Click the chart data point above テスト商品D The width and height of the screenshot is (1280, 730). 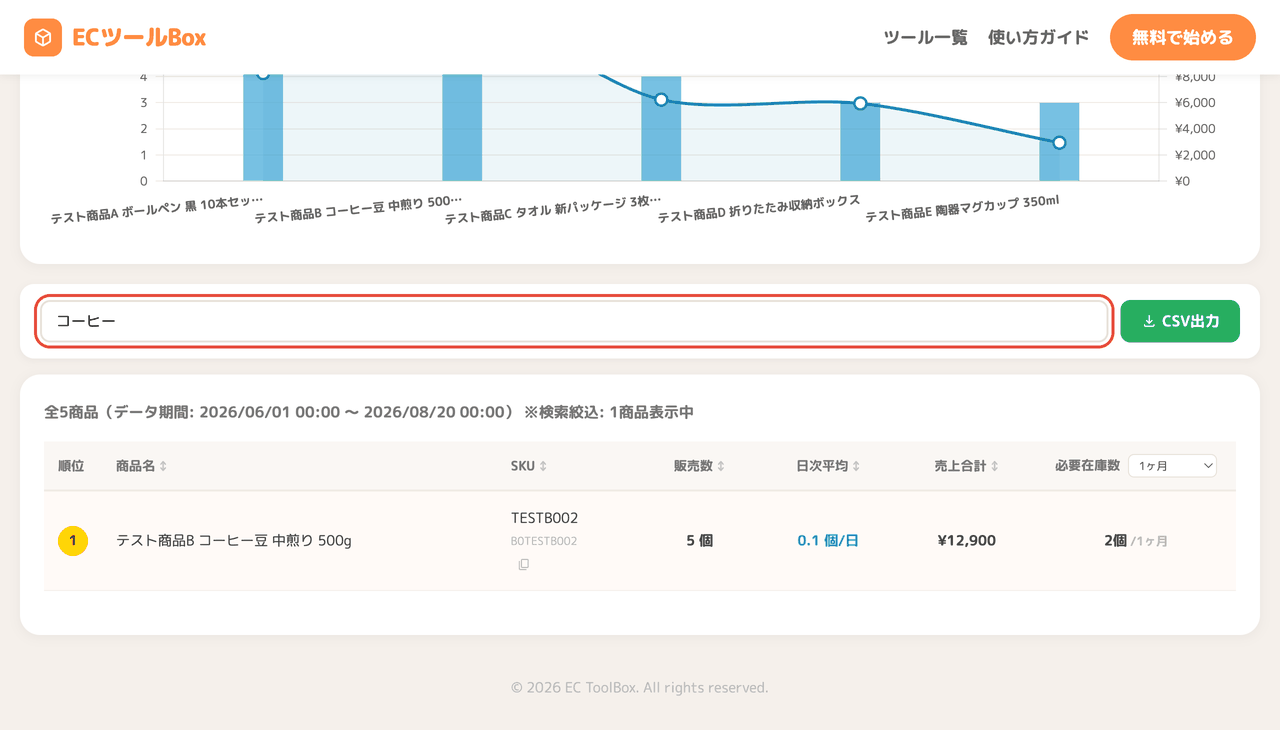point(860,103)
